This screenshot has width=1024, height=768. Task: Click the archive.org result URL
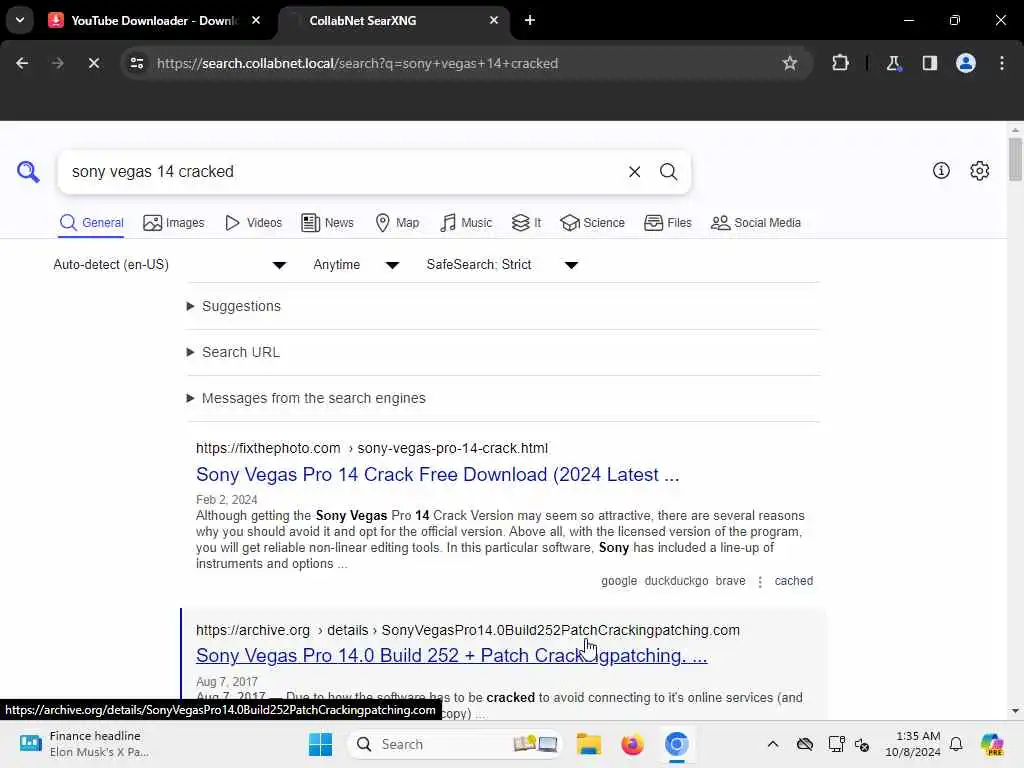tap(468, 630)
